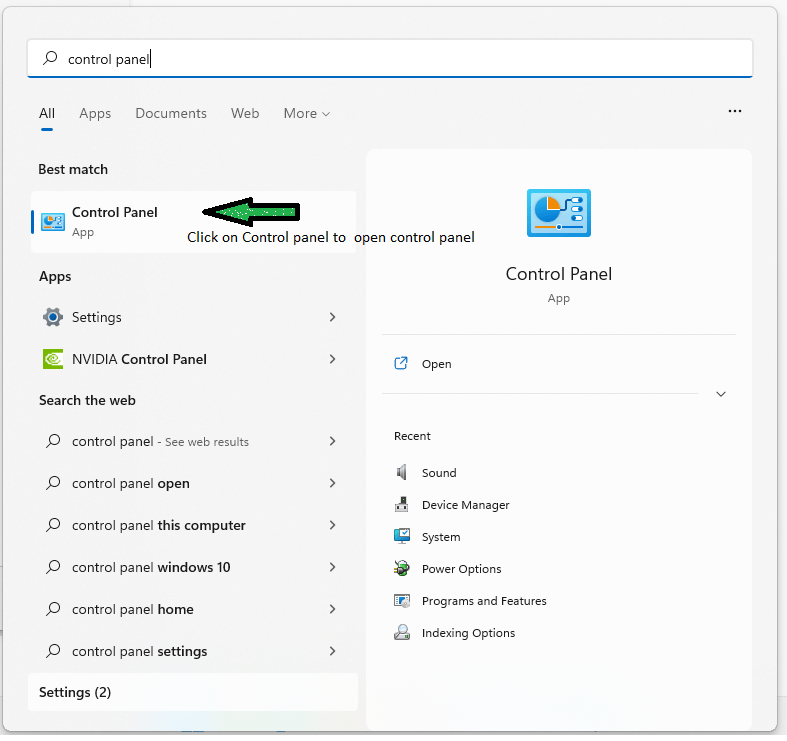Image resolution: width=787 pixels, height=741 pixels.
Task: Expand 'control panel home' suggestion chevron
Action: coord(332,609)
